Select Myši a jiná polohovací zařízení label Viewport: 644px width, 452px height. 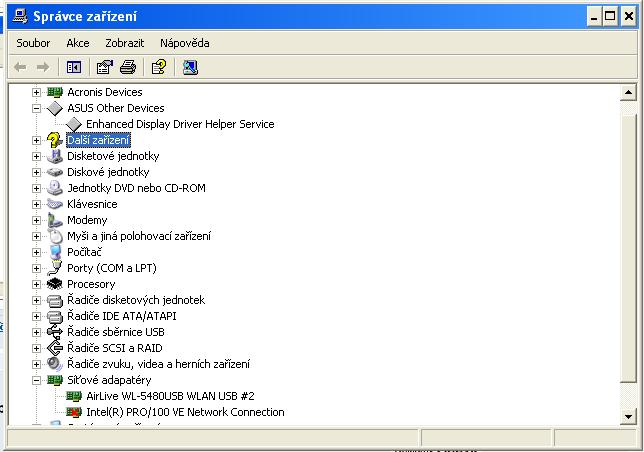pos(139,236)
